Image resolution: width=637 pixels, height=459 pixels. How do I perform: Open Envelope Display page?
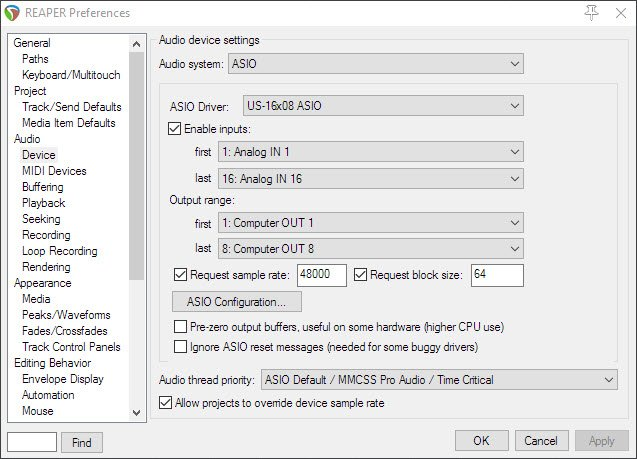pyautogui.click(x=63, y=379)
